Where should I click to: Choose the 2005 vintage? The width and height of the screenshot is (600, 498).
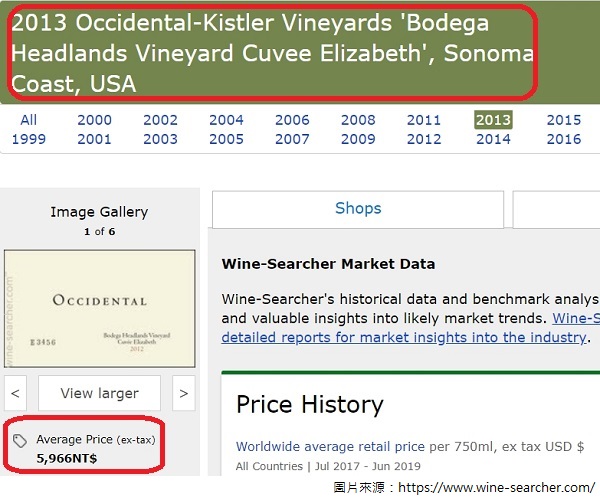coord(226,139)
